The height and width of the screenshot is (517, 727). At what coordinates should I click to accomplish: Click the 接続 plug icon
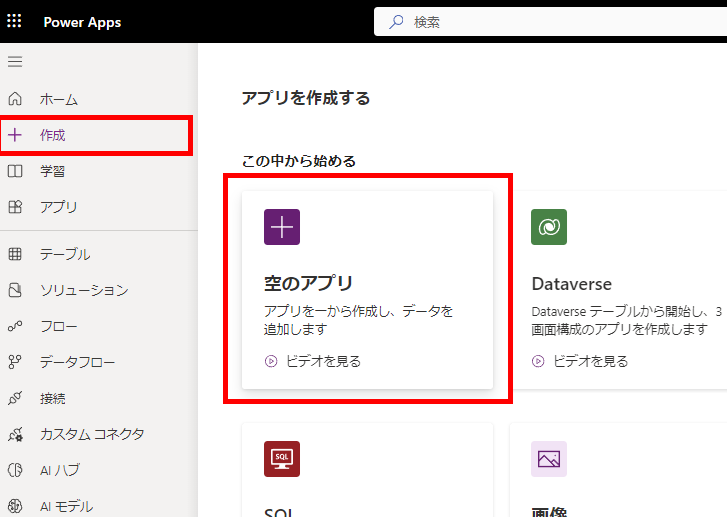tap(15, 398)
